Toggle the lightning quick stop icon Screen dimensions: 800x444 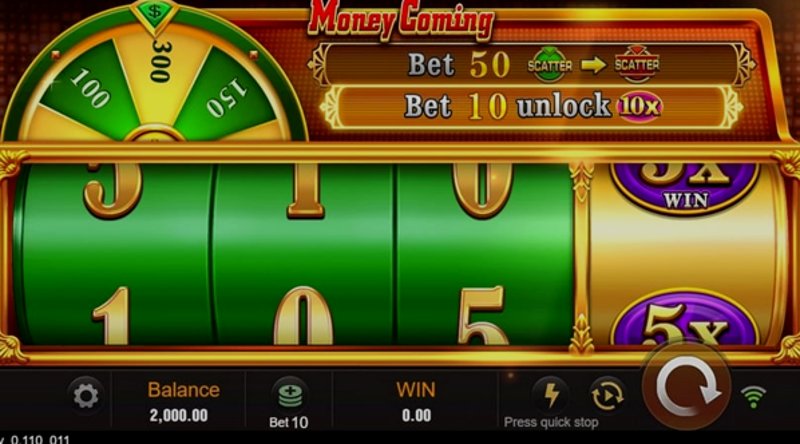click(551, 395)
